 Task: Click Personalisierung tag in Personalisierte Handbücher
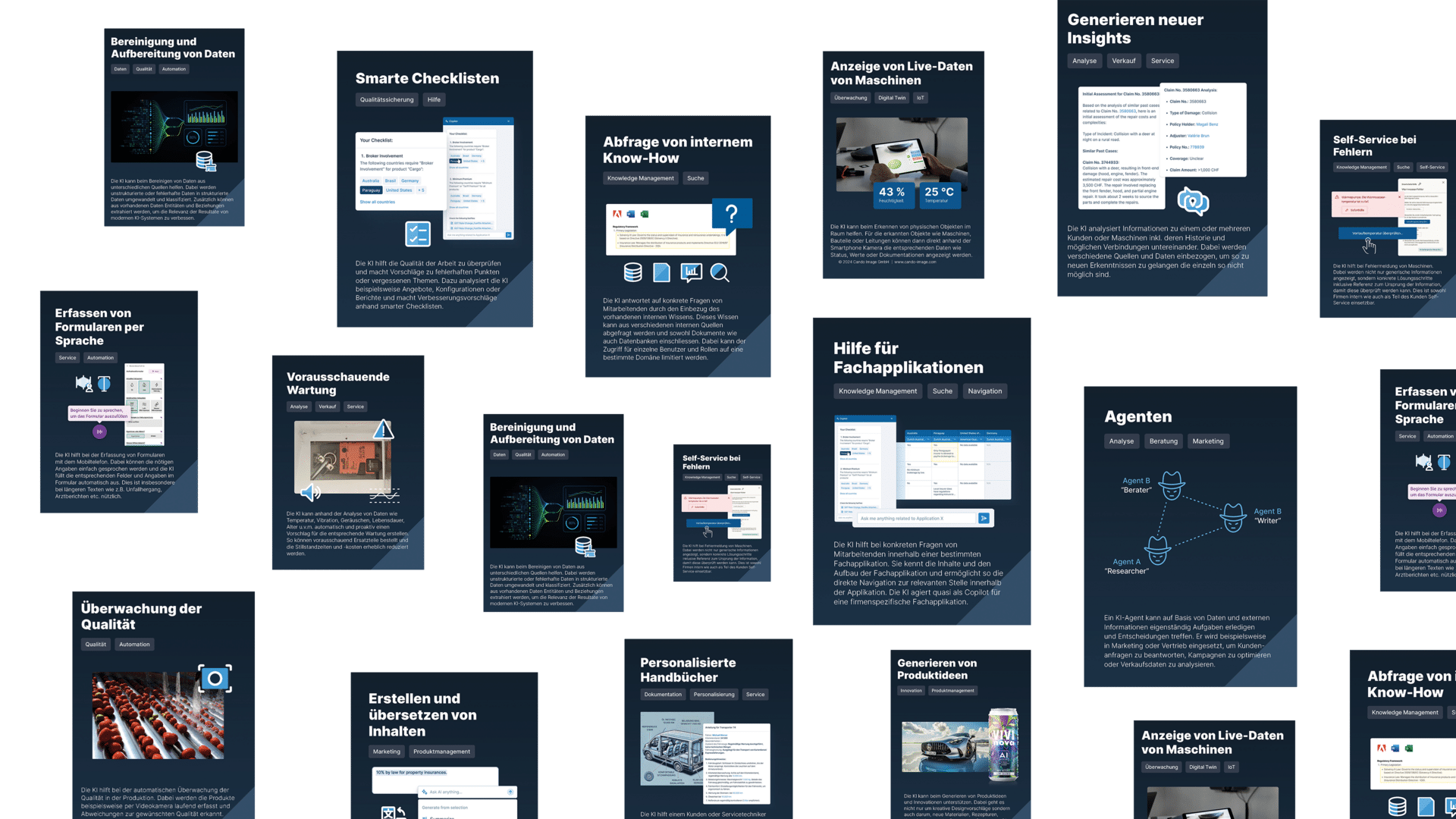tap(714, 695)
